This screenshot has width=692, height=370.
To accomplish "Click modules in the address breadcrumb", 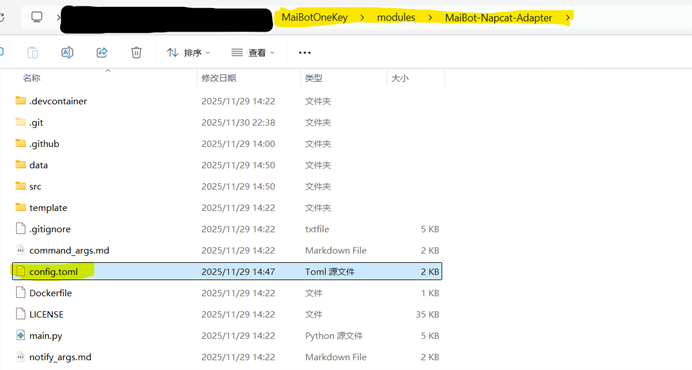I will pyautogui.click(x=396, y=17).
